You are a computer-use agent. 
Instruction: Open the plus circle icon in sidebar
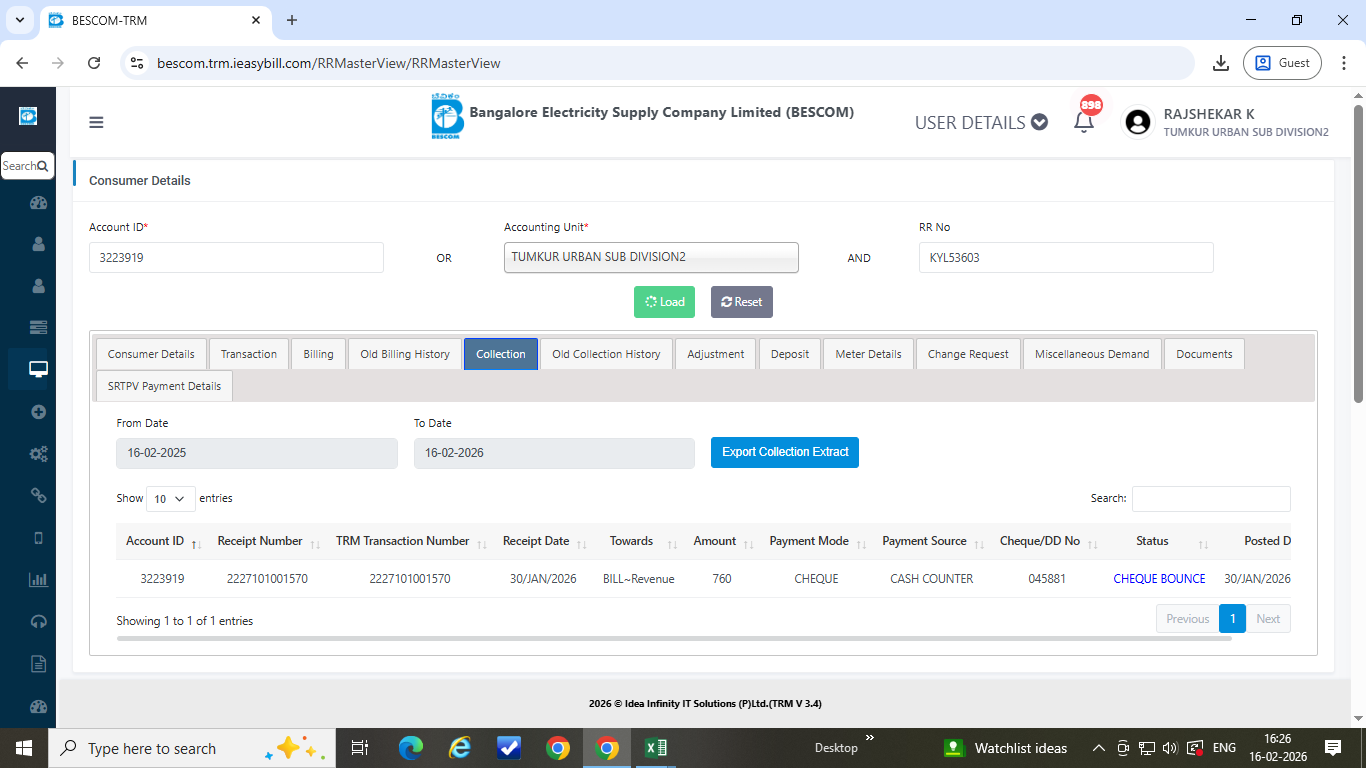(x=39, y=411)
